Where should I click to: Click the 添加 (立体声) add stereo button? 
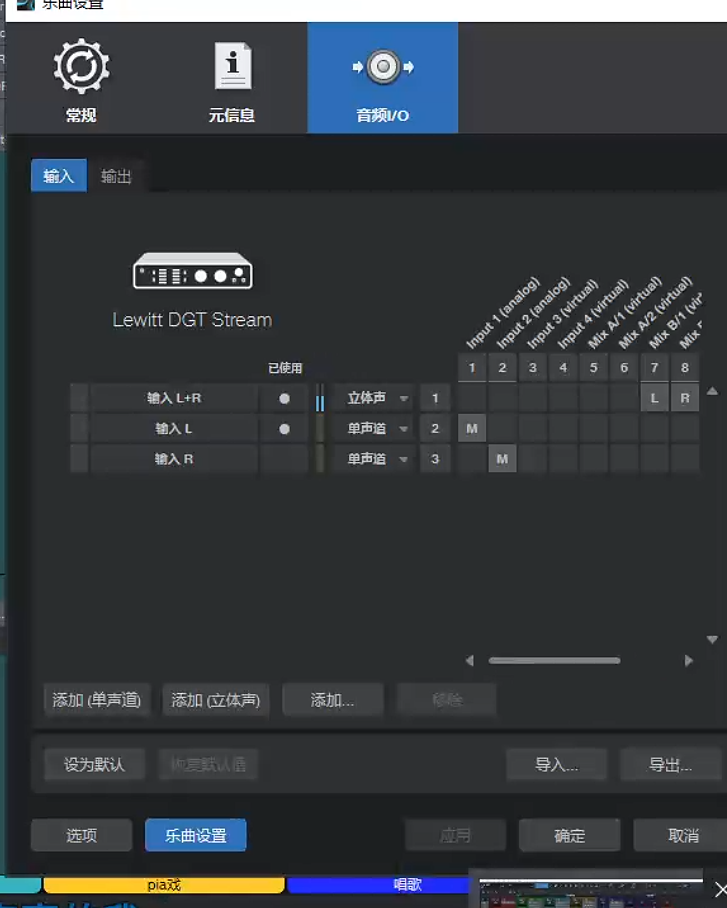click(215, 700)
